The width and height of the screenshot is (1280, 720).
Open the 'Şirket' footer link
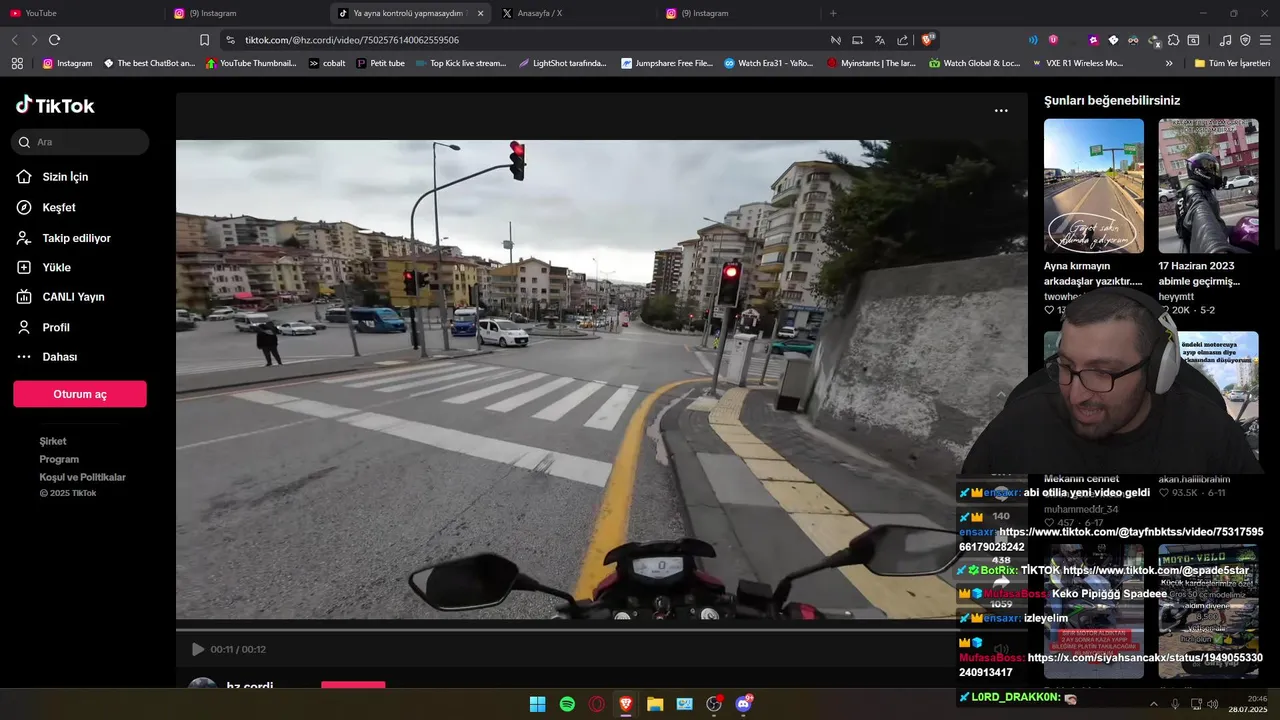click(53, 441)
